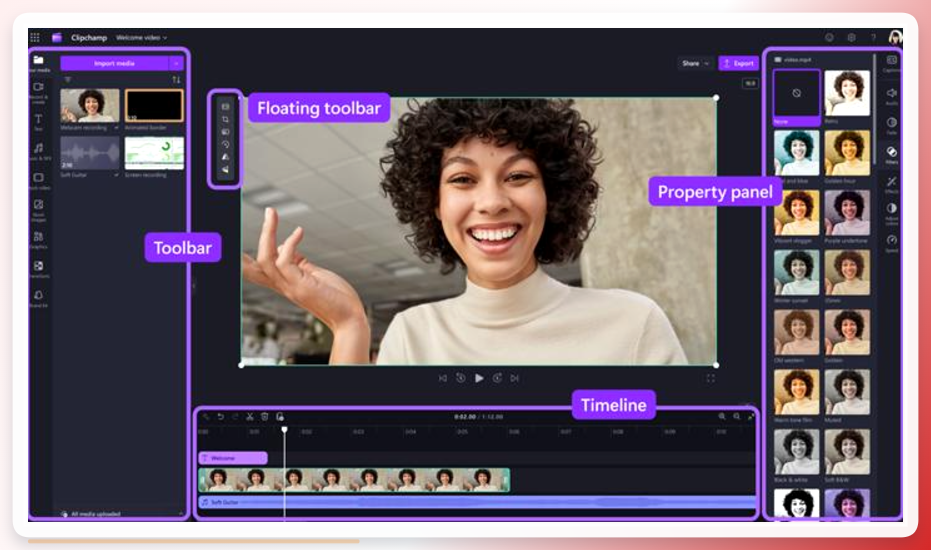The height and width of the screenshot is (550, 931).
Task: Rewind five seconds in preview
Action: (x=461, y=378)
